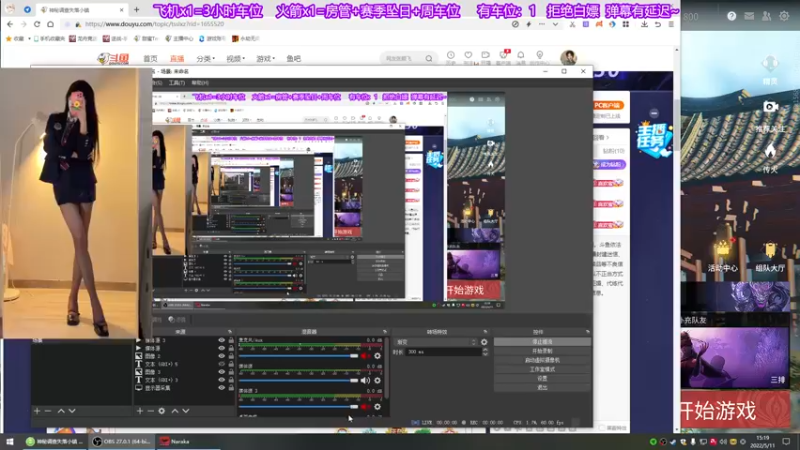The image size is (800, 450).
Task: Open Douyu notifications bell icon
Action: click(520, 55)
